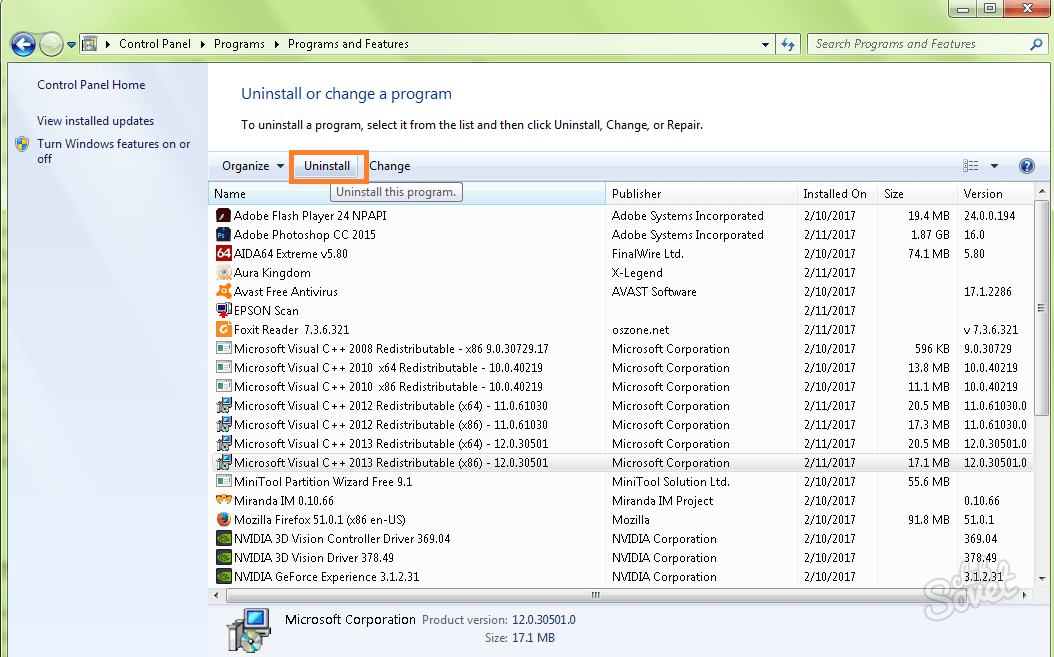Image resolution: width=1054 pixels, height=657 pixels.
Task: Click the Forward navigation arrow
Action: click(51, 45)
